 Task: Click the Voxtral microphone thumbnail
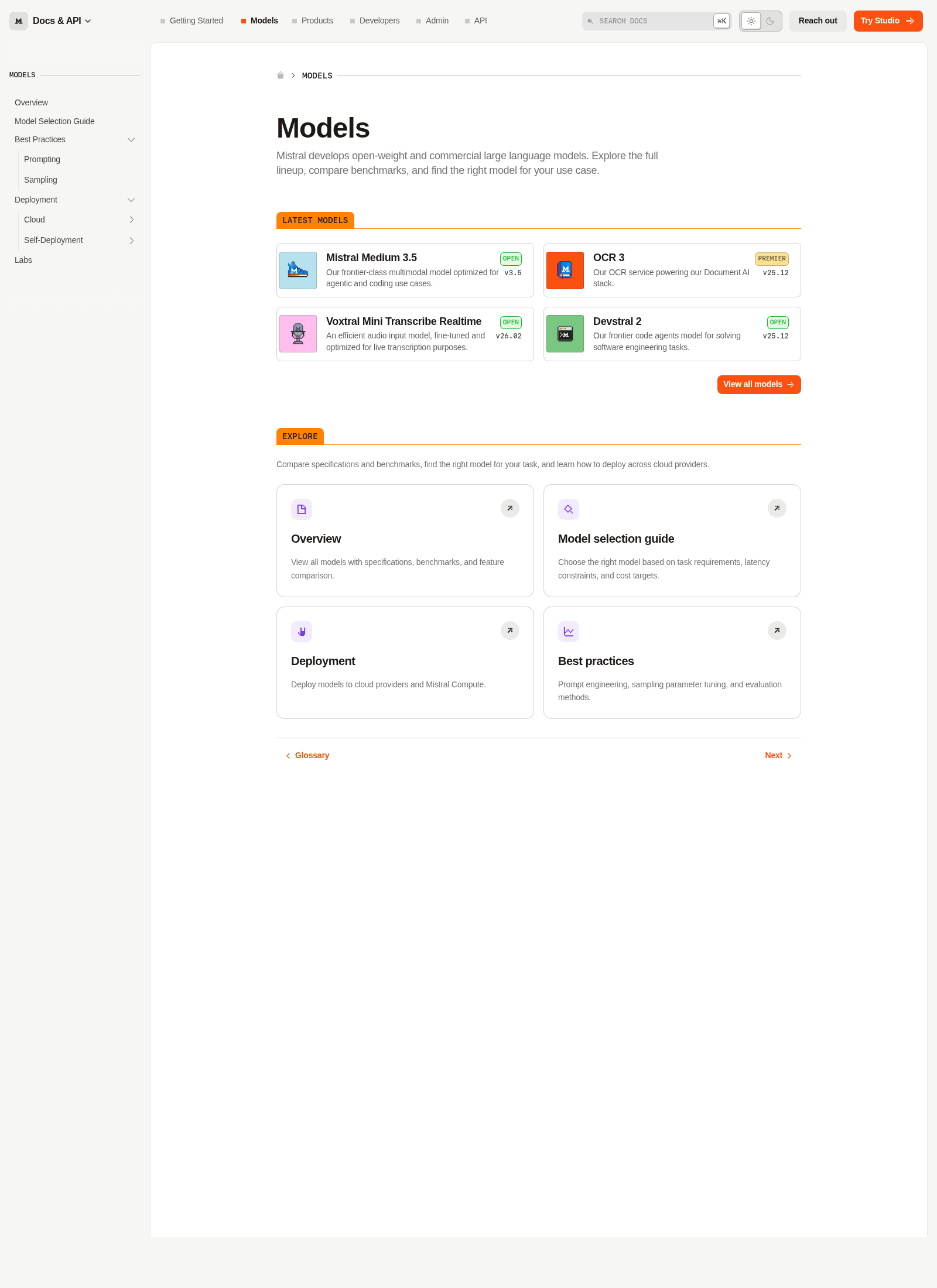(x=298, y=334)
